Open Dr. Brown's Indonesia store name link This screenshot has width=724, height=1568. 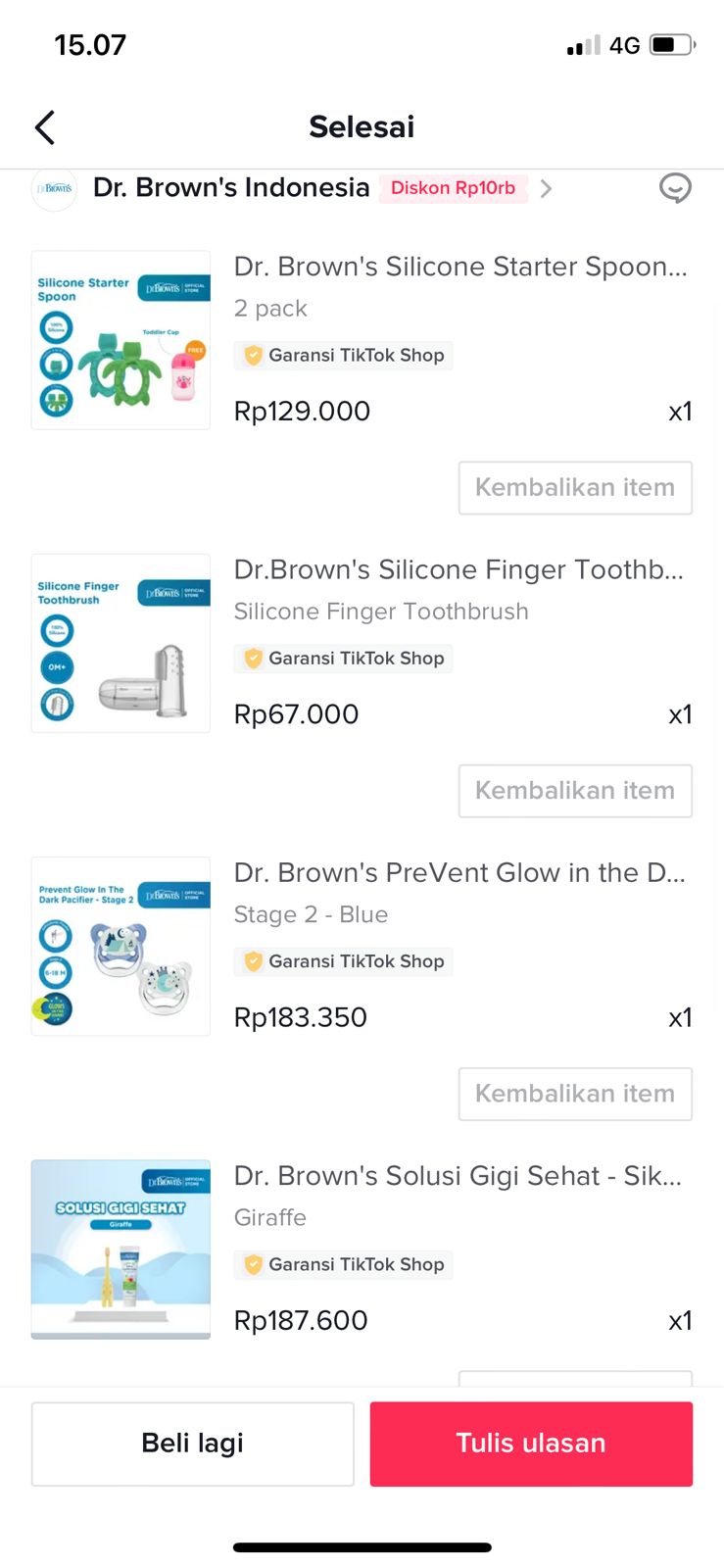[231, 187]
